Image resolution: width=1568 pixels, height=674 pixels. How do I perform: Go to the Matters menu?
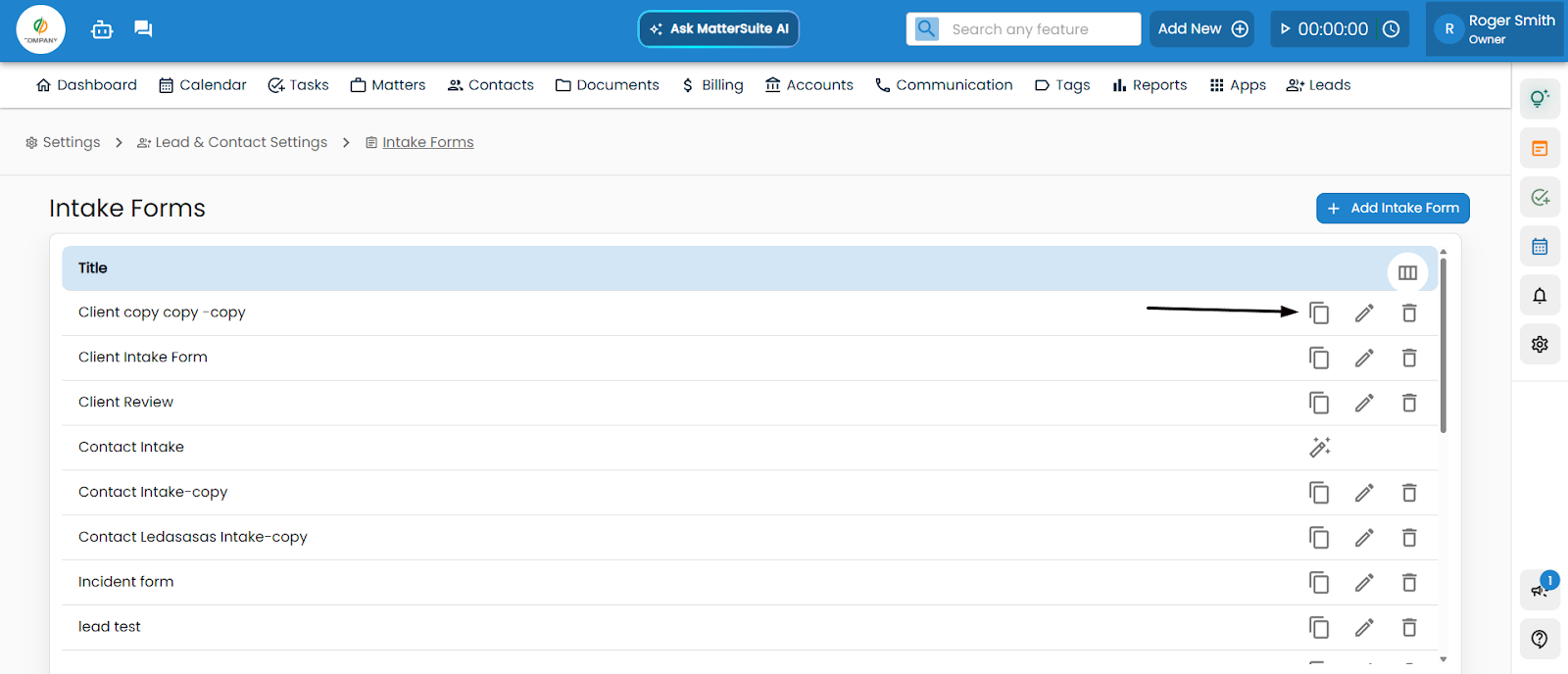[x=388, y=85]
